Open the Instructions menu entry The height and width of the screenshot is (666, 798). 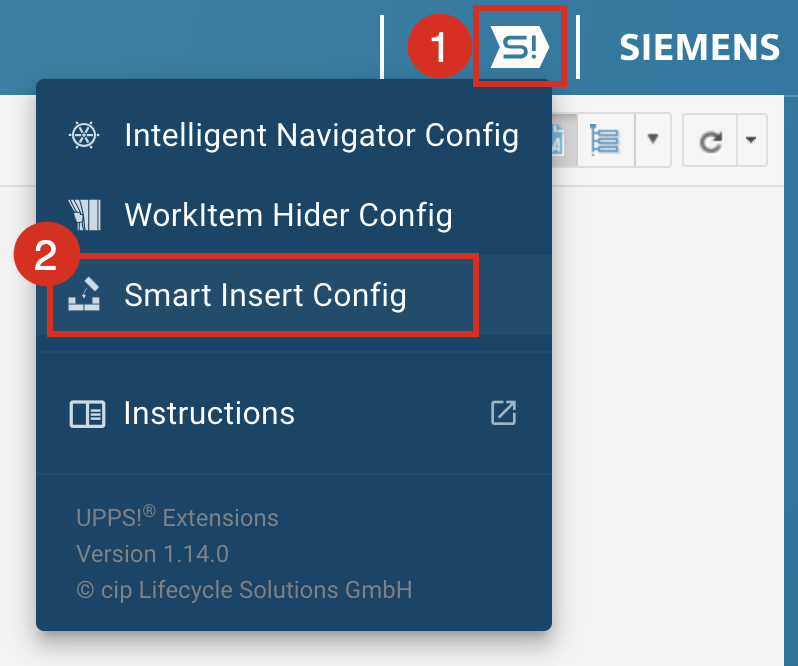click(209, 414)
